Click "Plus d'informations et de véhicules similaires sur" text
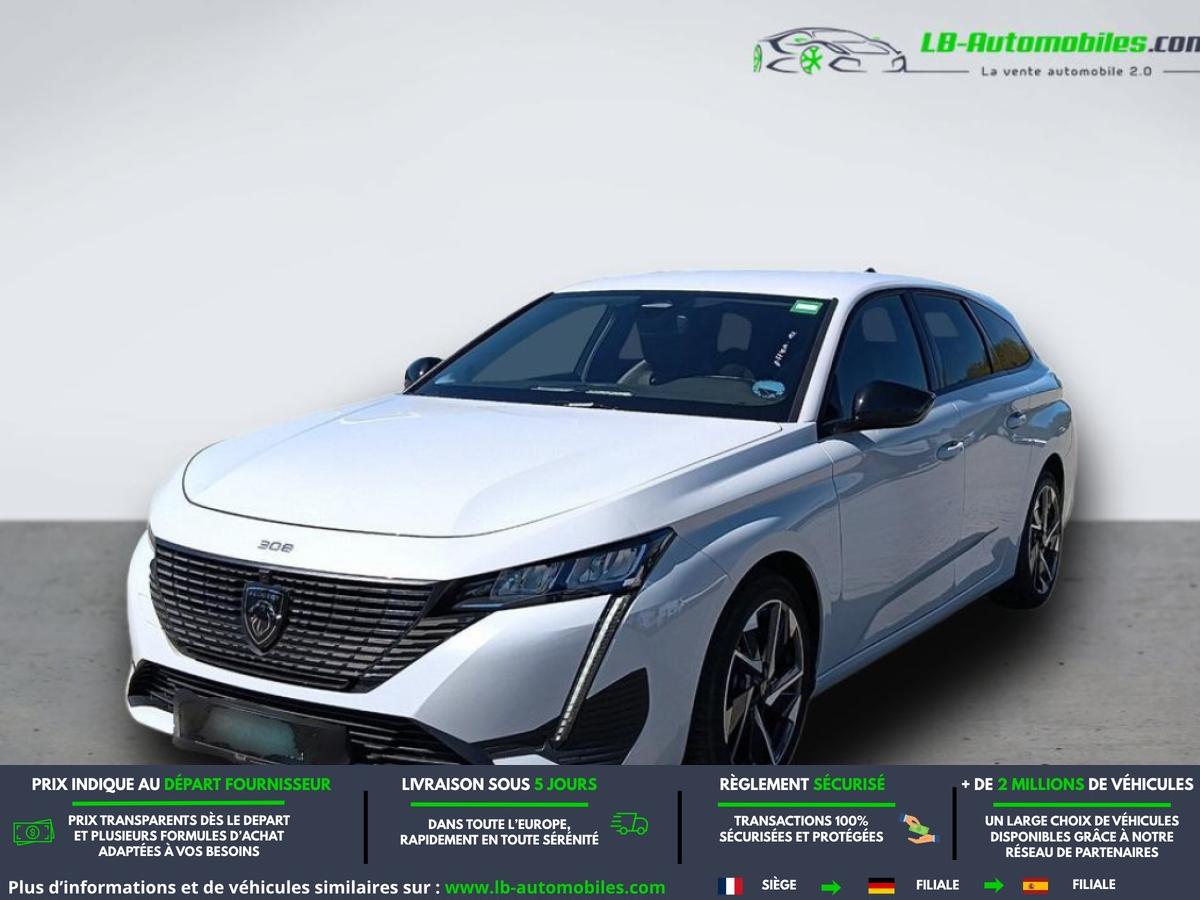 point(225,887)
